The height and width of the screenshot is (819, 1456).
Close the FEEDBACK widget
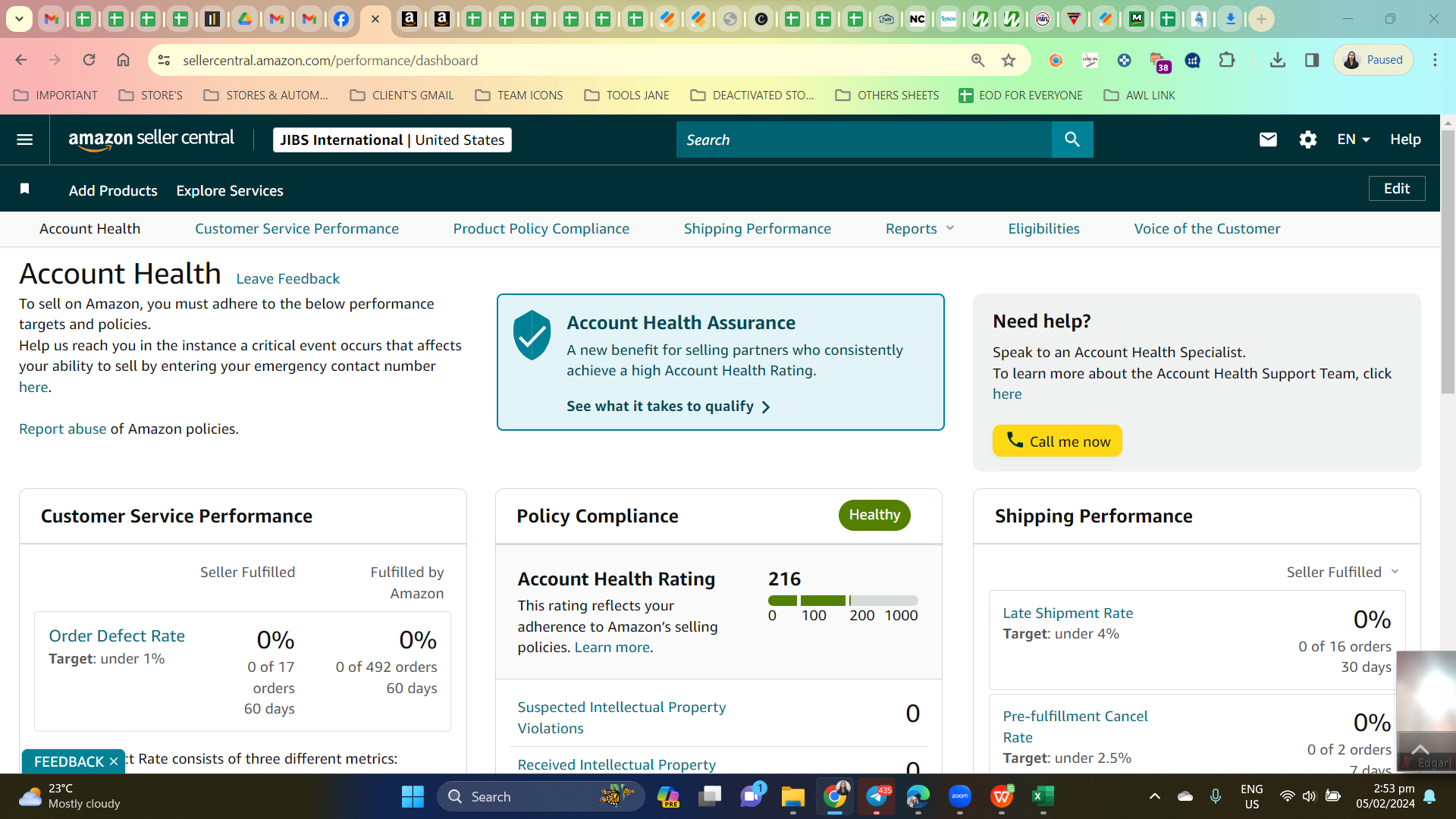point(114,761)
